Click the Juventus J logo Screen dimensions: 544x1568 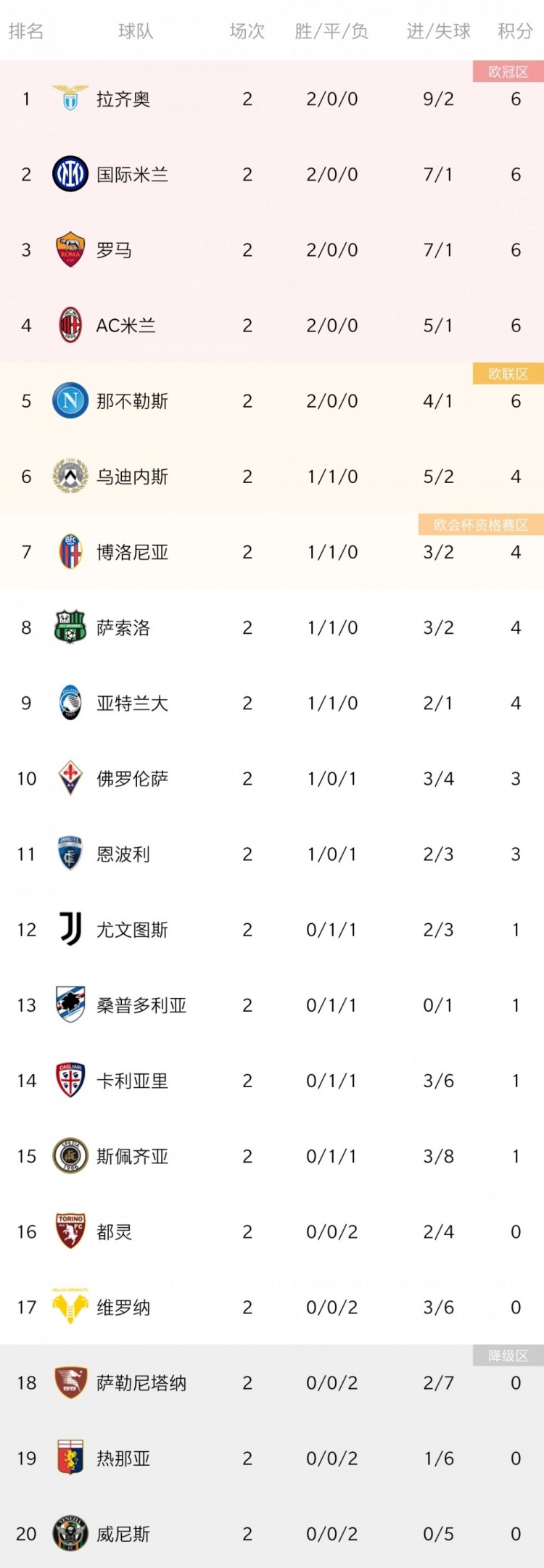[70, 929]
